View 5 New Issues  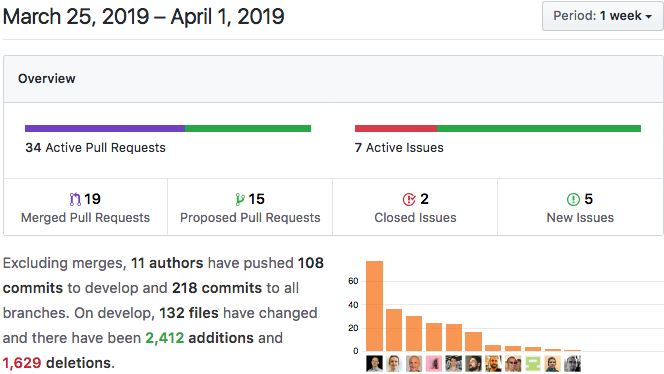point(580,207)
